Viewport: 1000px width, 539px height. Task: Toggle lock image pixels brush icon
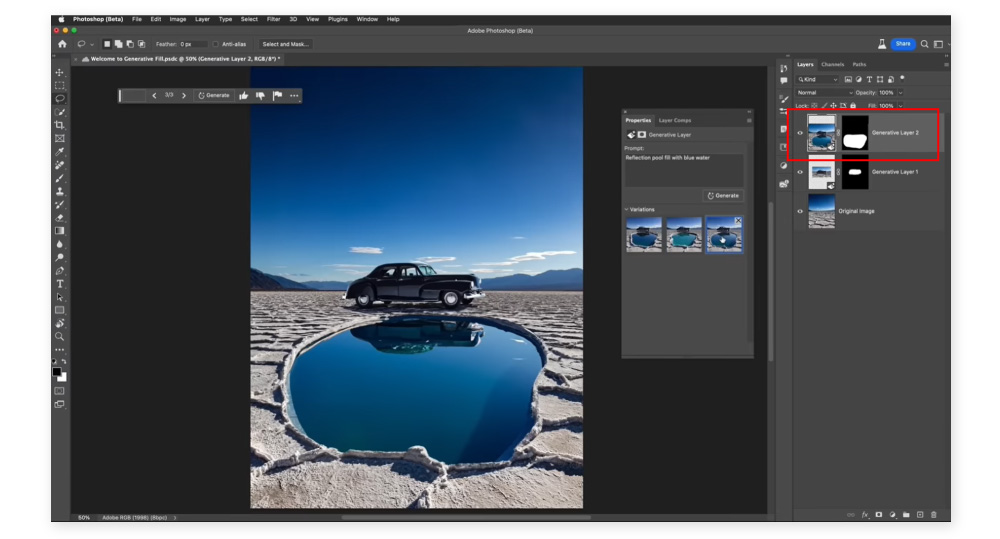824,106
